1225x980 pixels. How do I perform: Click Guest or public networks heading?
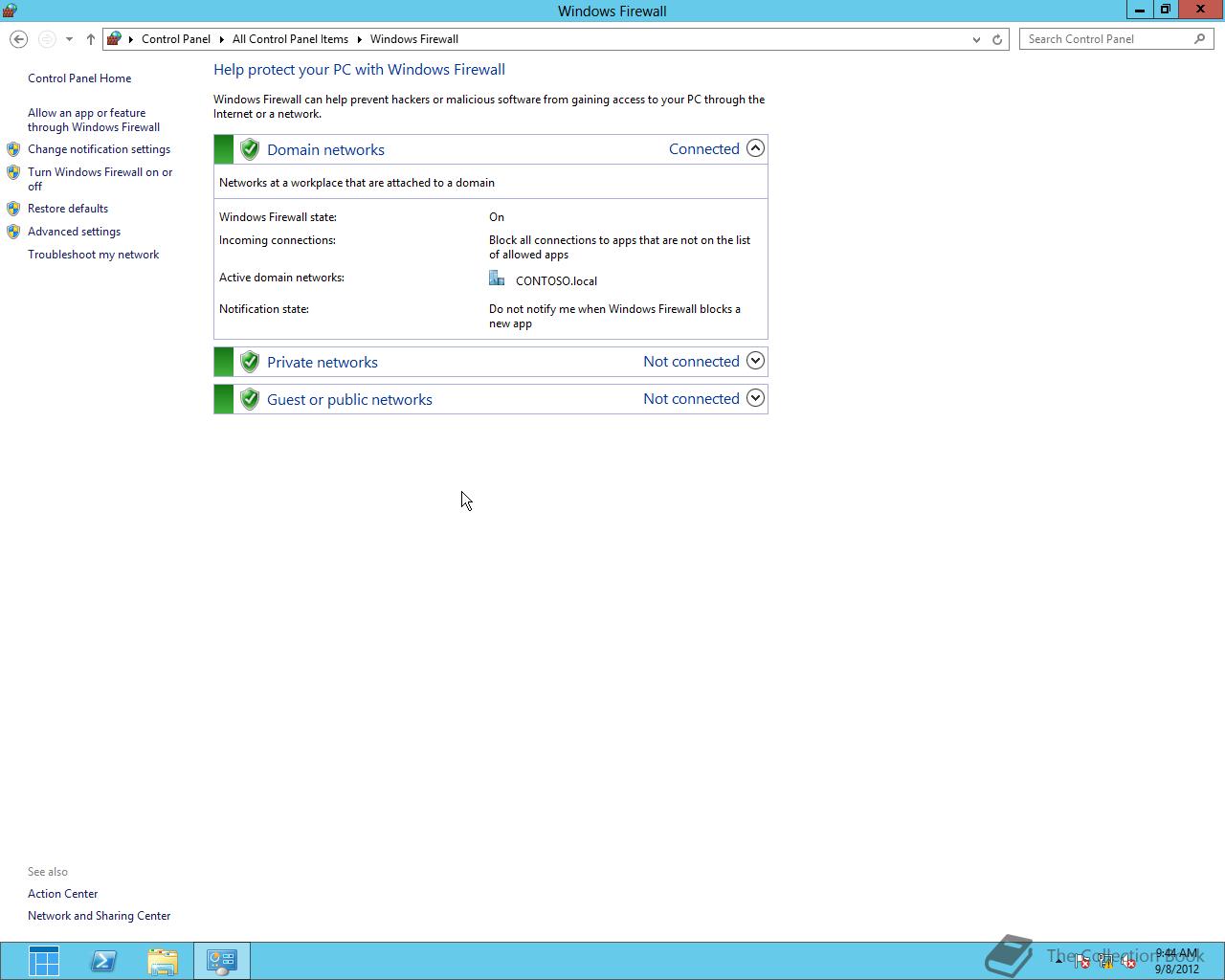click(349, 400)
